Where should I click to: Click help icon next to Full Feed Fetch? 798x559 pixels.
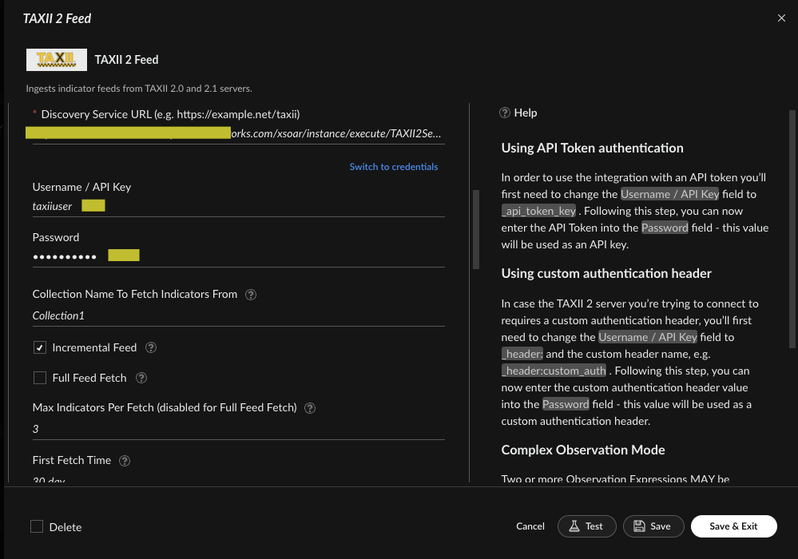[141, 378]
